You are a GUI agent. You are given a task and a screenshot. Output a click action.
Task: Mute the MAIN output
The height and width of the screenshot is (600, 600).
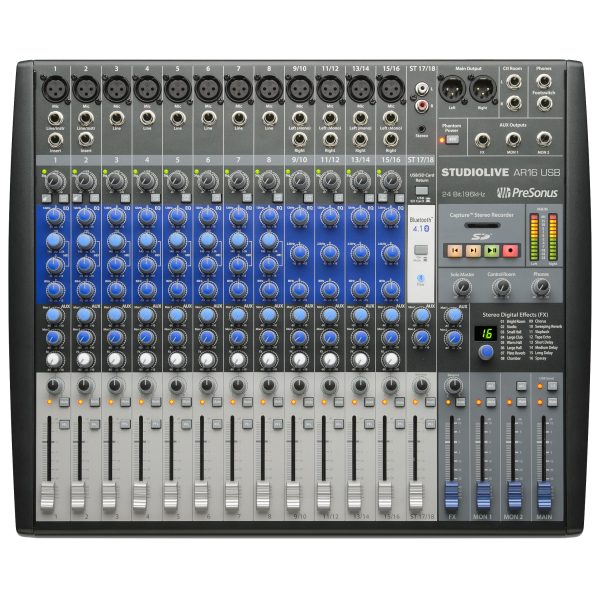(x=552, y=402)
